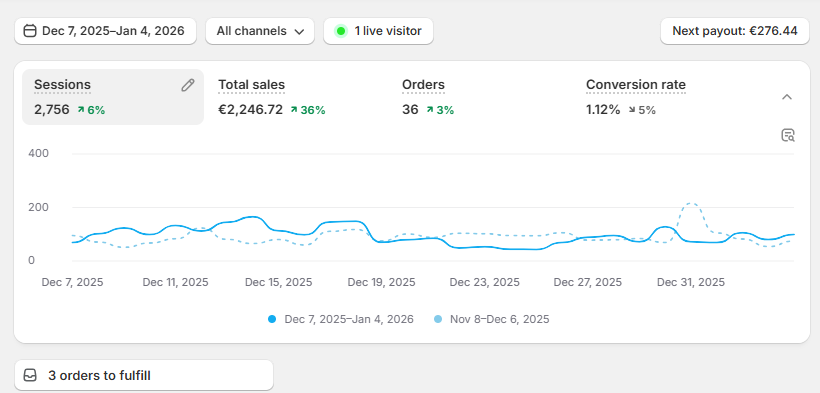
Task: Open the All channels dropdown
Action: coord(260,31)
